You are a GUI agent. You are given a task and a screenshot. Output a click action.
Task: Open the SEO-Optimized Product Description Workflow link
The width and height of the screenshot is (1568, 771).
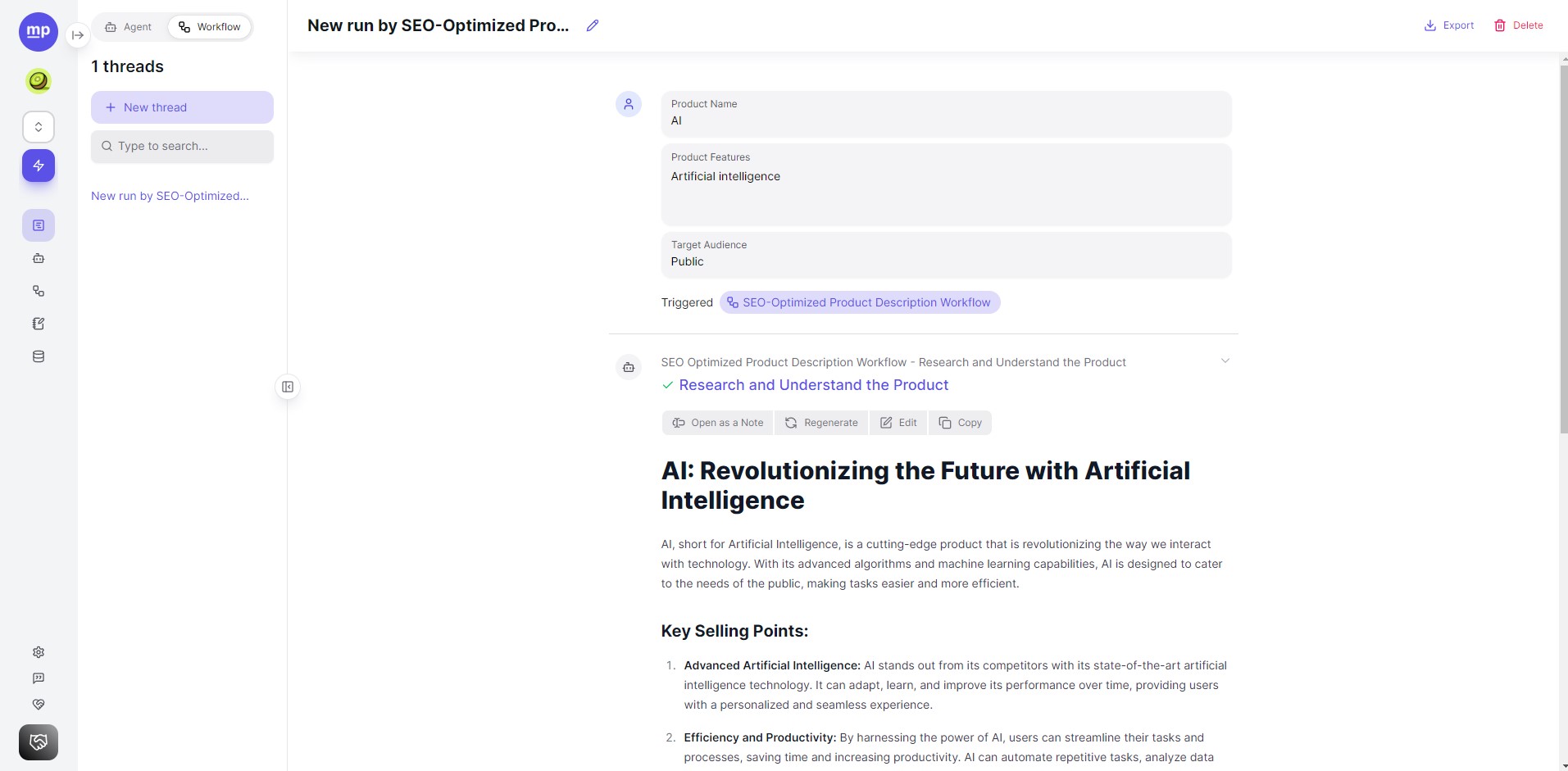click(860, 302)
